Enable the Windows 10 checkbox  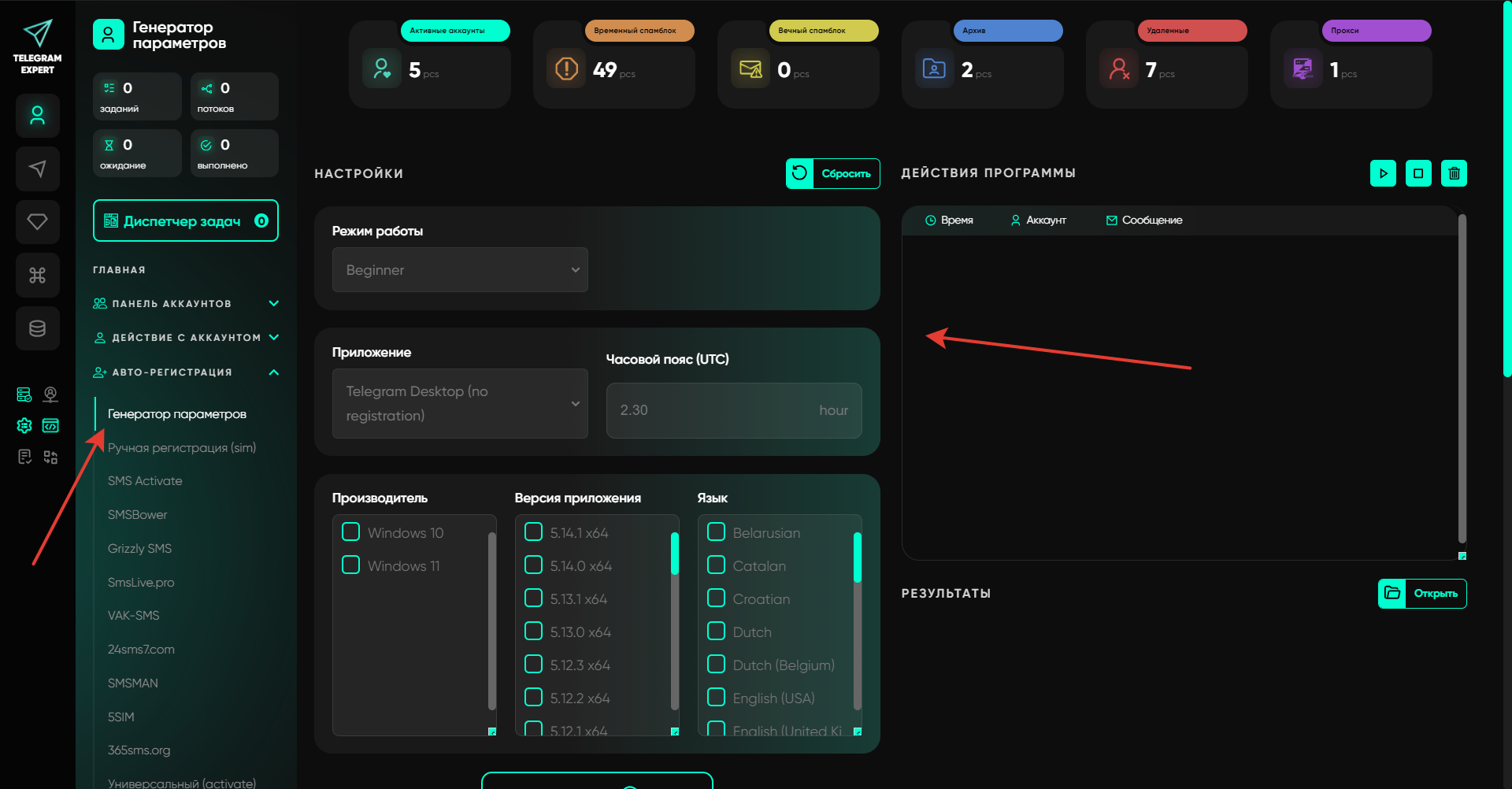pyautogui.click(x=351, y=532)
